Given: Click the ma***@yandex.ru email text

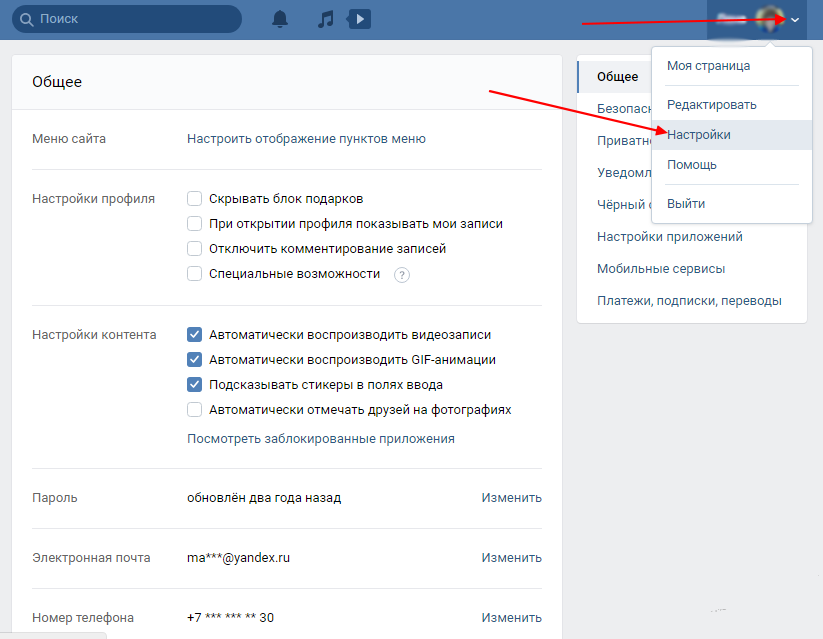Looking at the screenshot, I should point(238,558).
